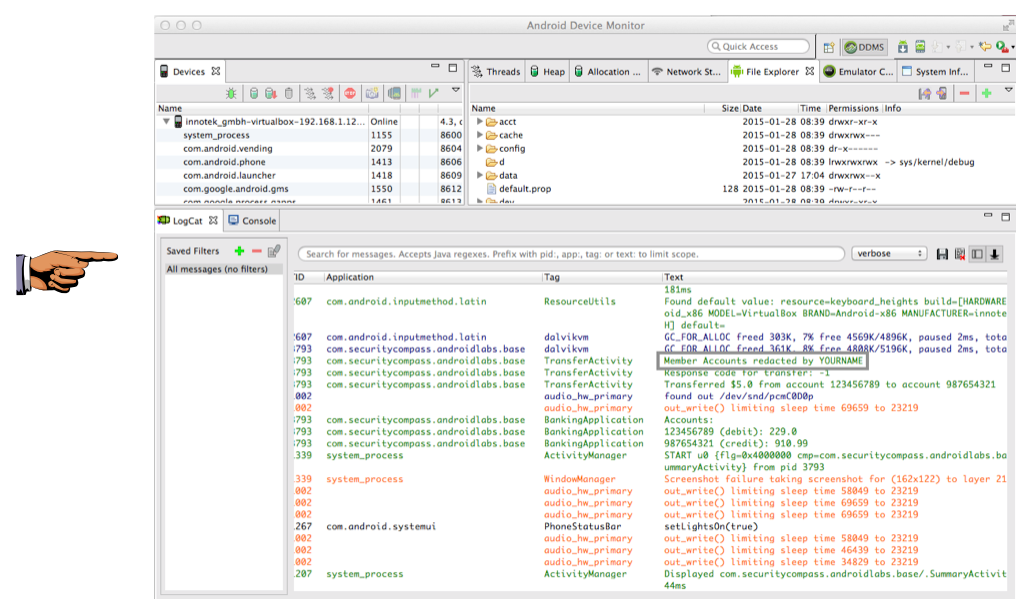
Task: Switch to the DDMS perspective
Action: coord(863,47)
